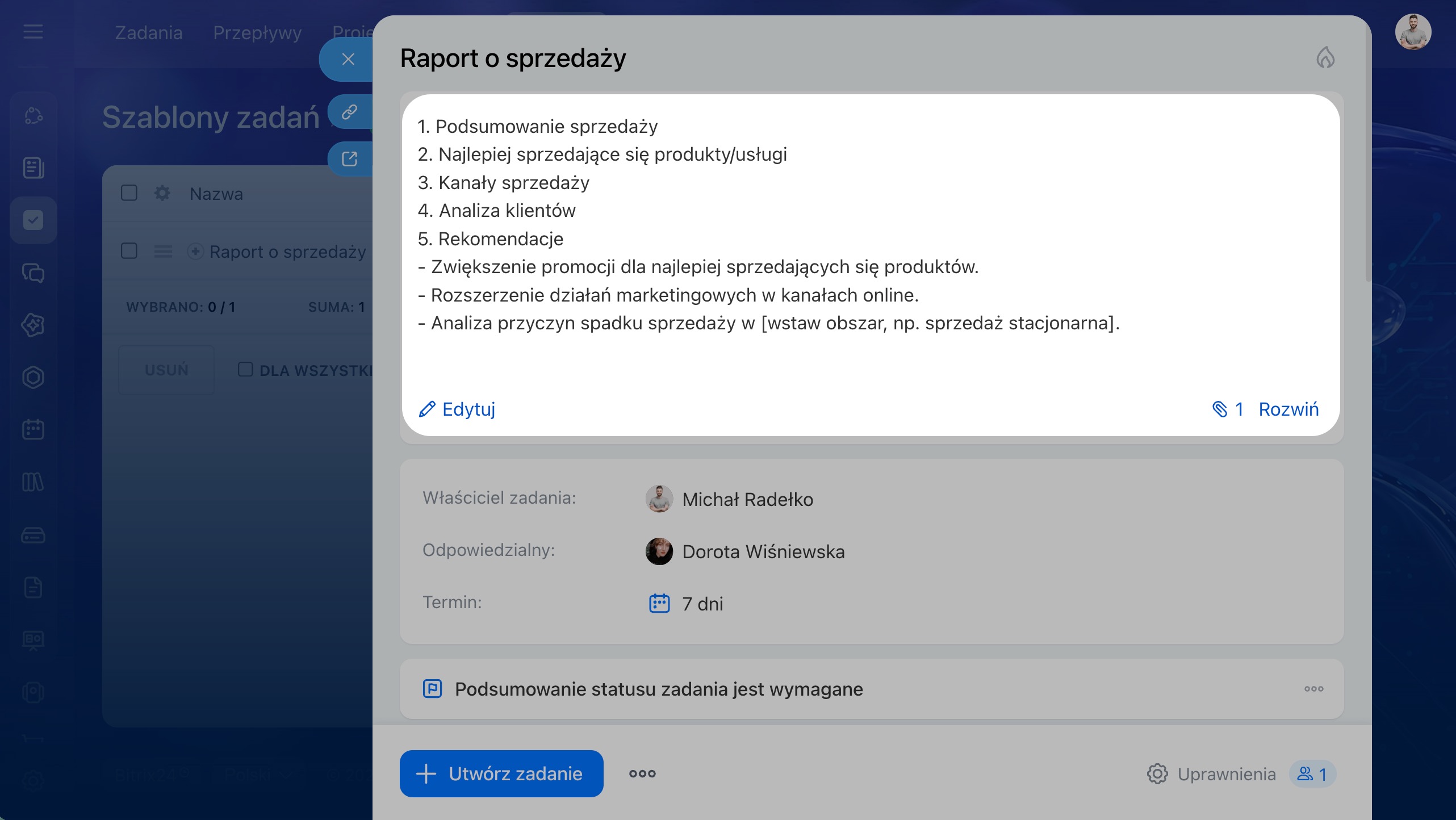Switch to the Przepływy tab
This screenshot has width=1456, height=820.
tap(257, 32)
